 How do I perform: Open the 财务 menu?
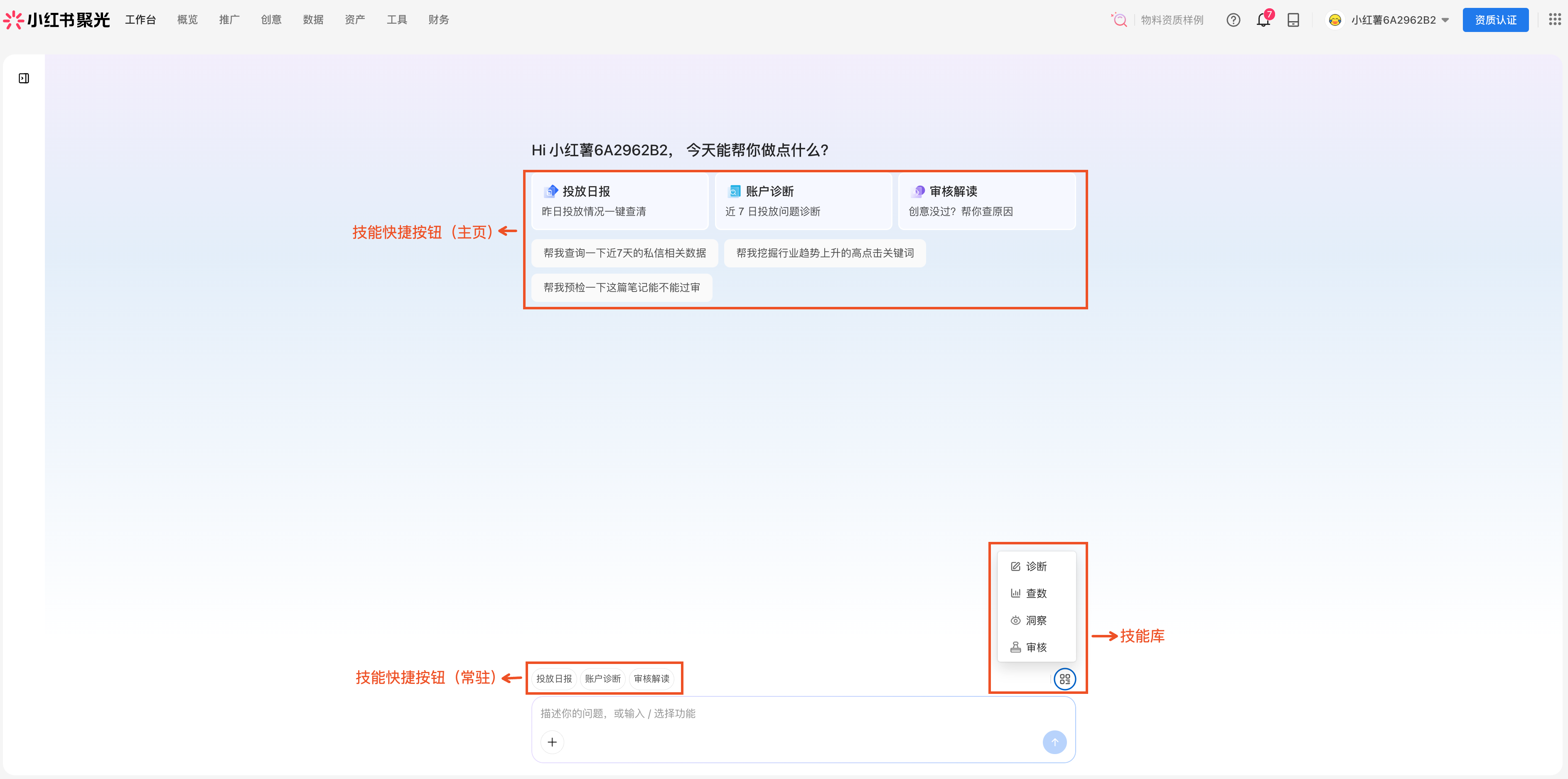439,20
